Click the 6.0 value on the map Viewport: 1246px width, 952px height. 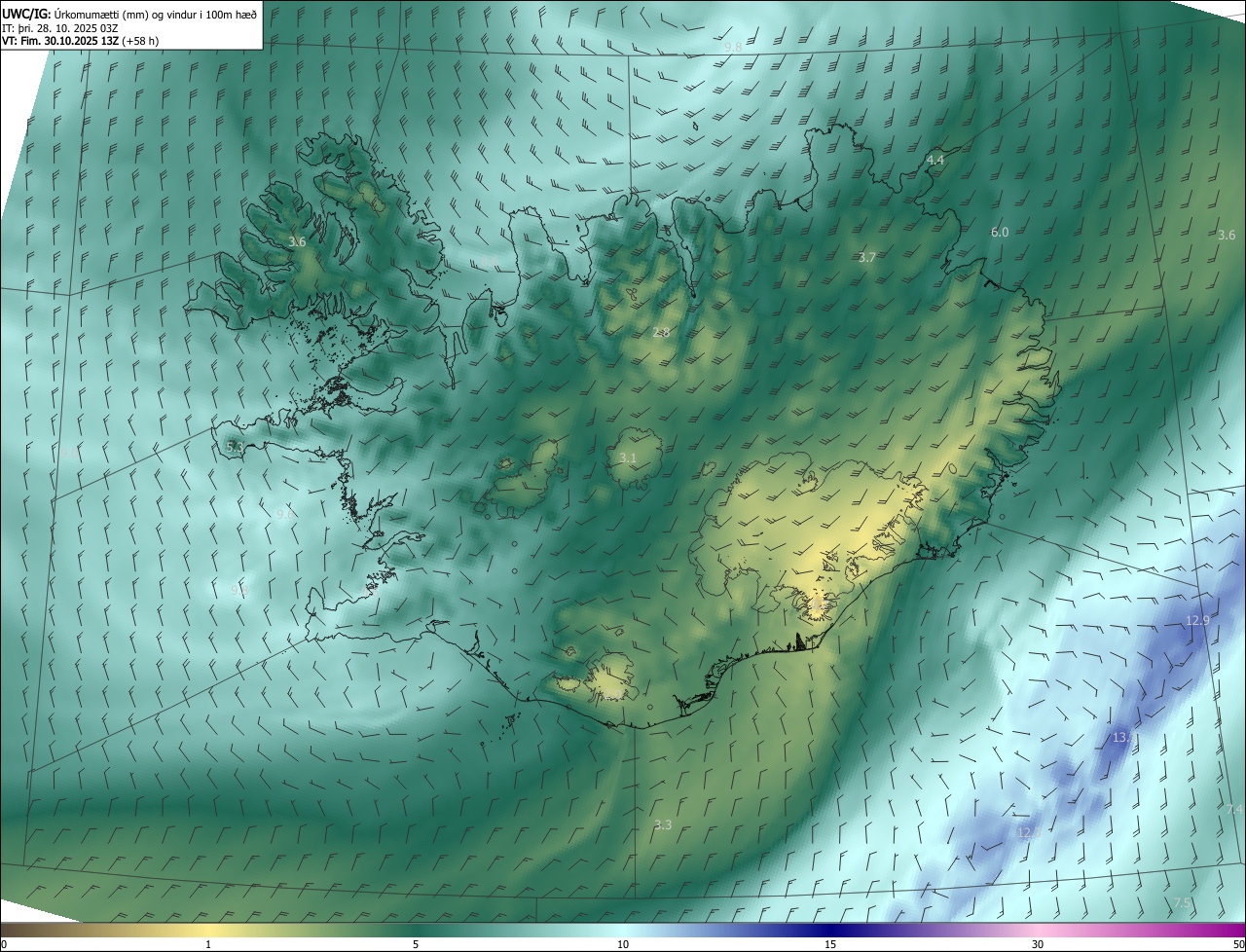pyautogui.click(x=1000, y=232)
